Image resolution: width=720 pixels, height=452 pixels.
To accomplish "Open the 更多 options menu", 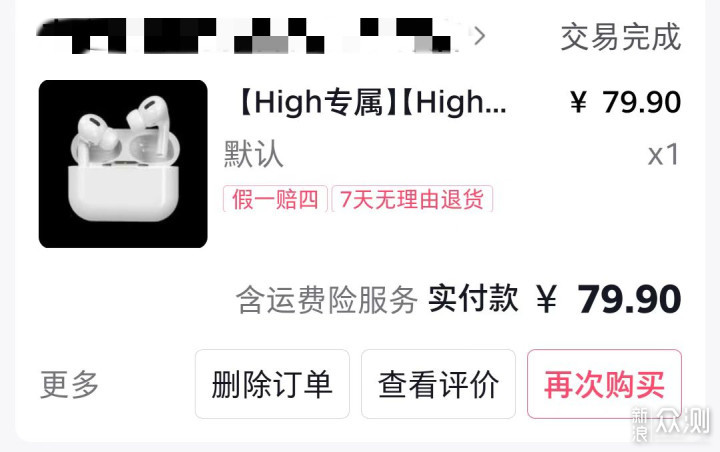I will pyautogui.click(x=69, y=384).
